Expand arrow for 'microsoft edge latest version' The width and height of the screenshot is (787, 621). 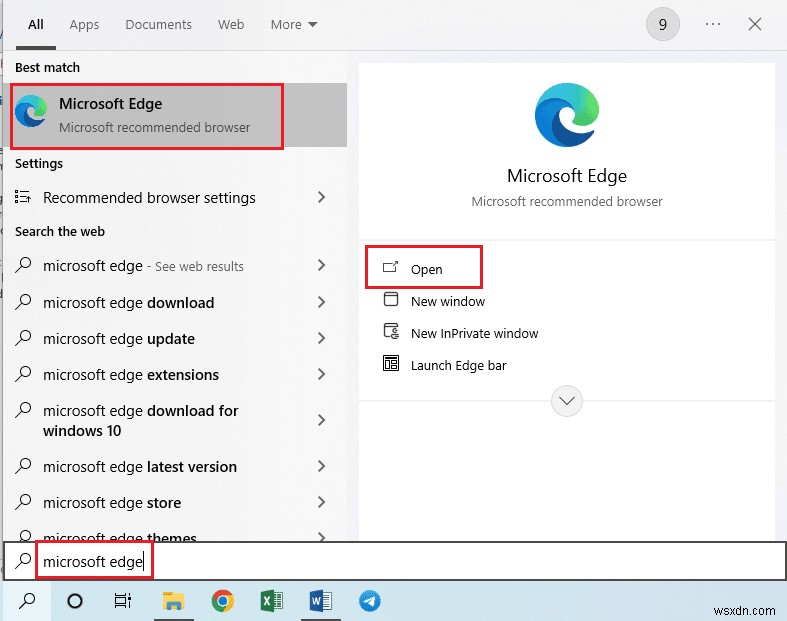(321, 466)
